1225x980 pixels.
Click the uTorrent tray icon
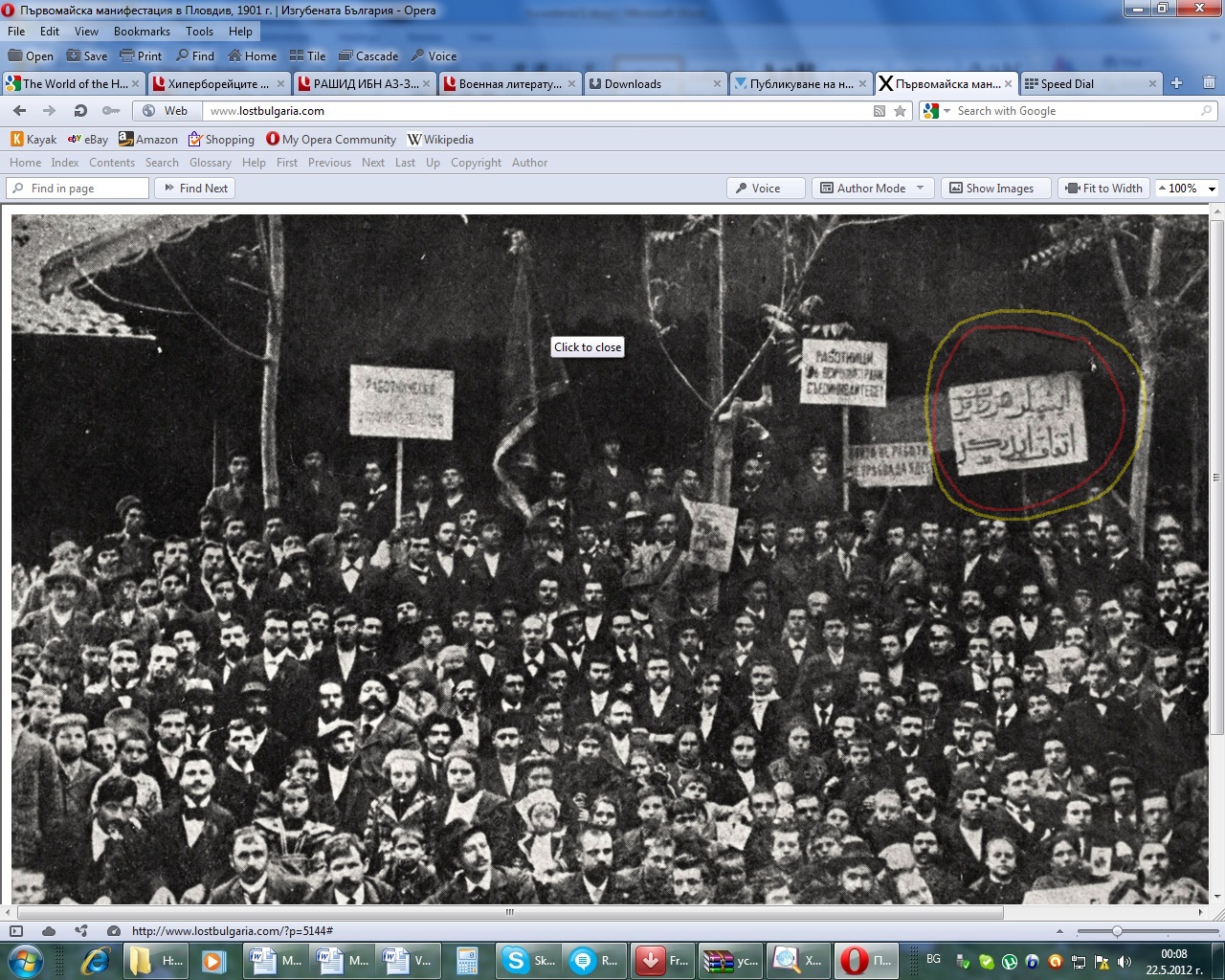(x=1009, y=962)
